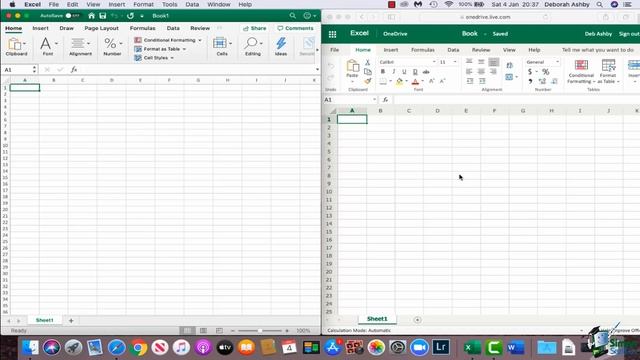Open Conditional Formatting menu in desktop Excel
This screenshot has width=640, height=360.
tap(168, 40)
